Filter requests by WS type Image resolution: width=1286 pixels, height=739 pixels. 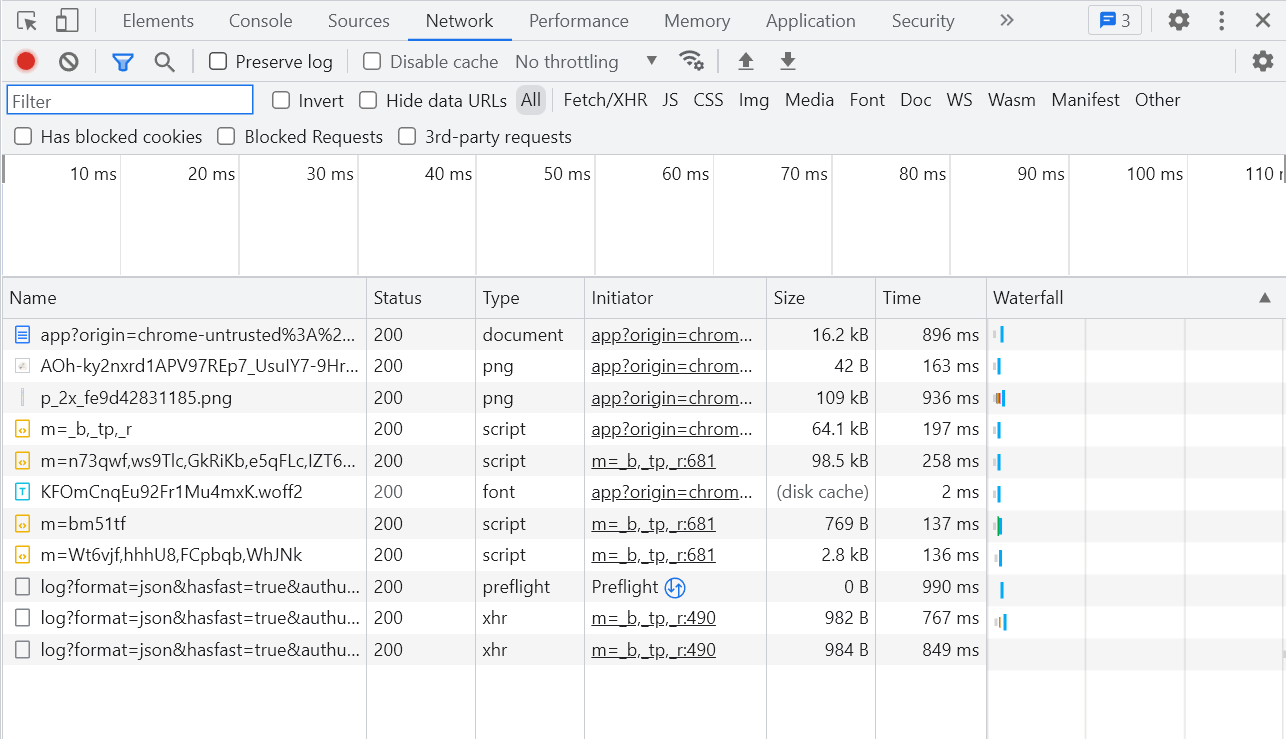(959, 100)
